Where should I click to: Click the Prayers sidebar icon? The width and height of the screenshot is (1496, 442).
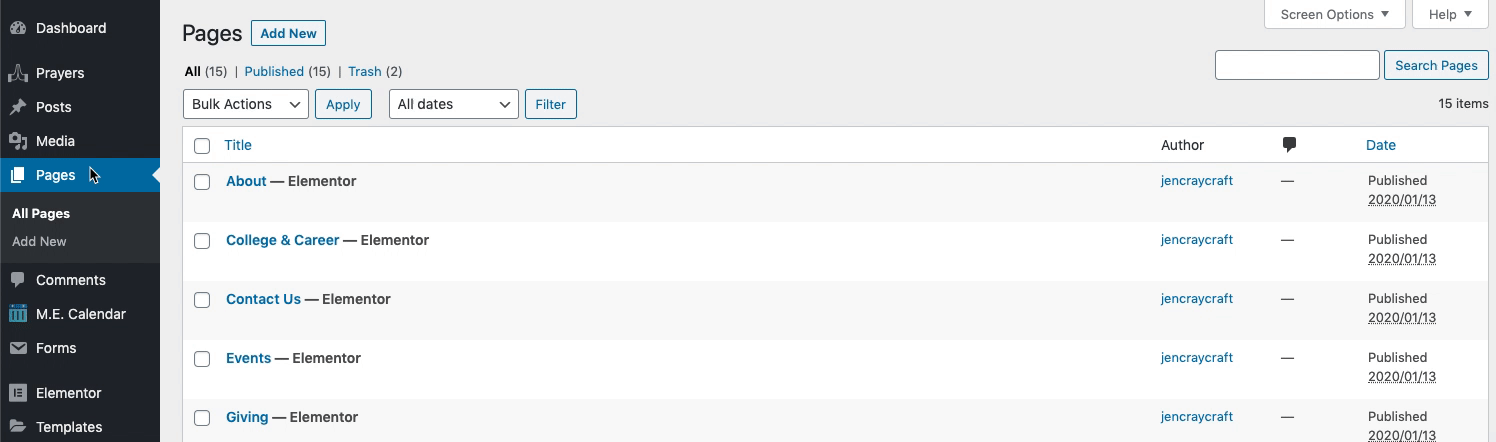tap(17, 73)
